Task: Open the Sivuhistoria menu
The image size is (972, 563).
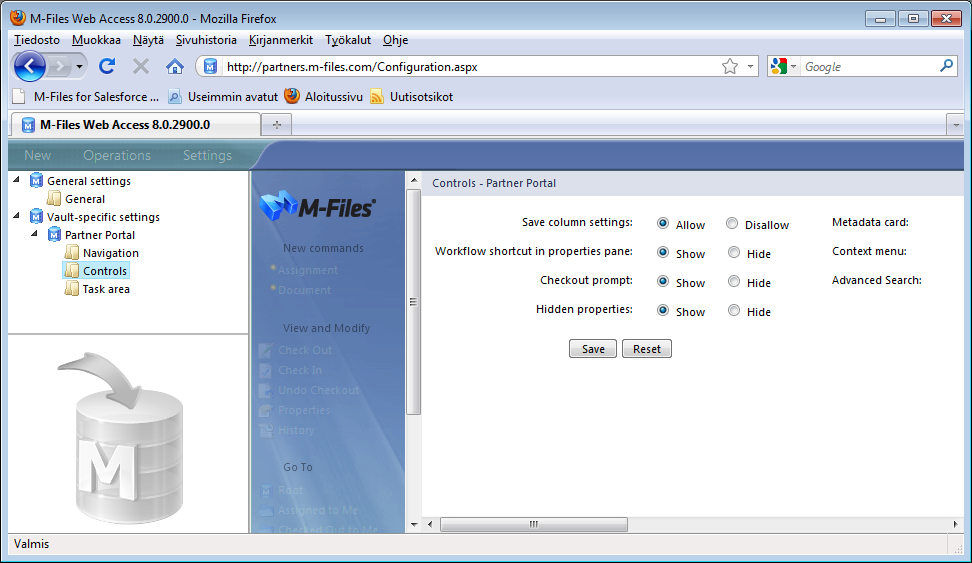Action: tap(206, 40)
